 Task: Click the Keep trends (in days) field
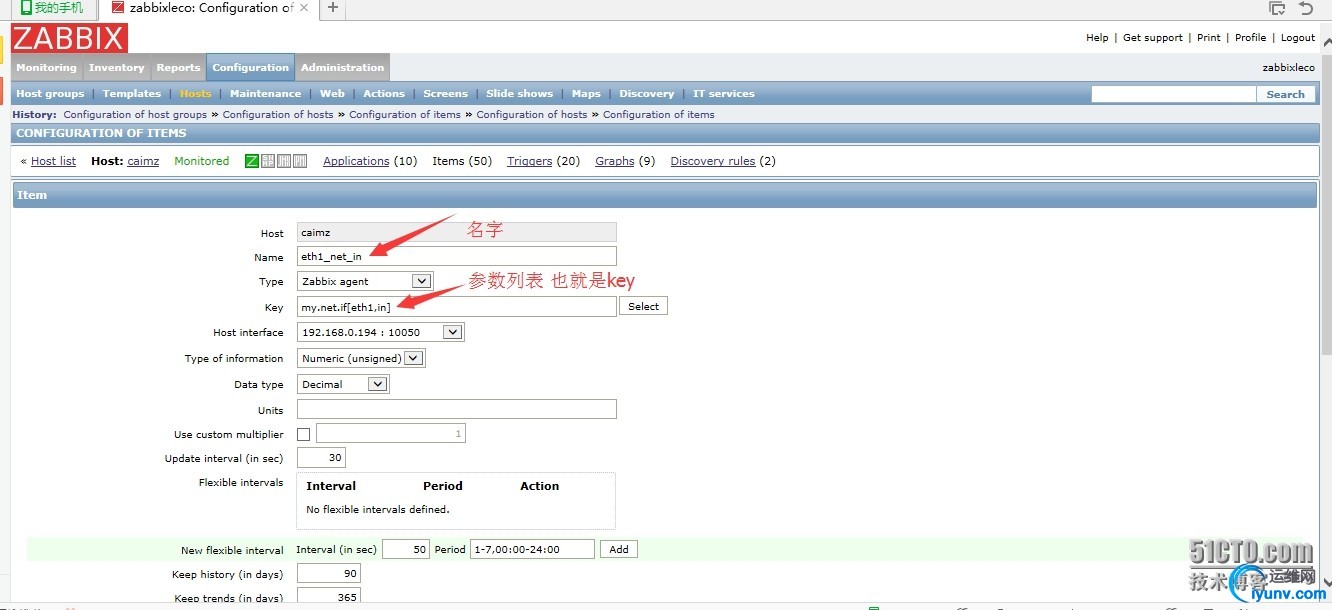[329, 597]
